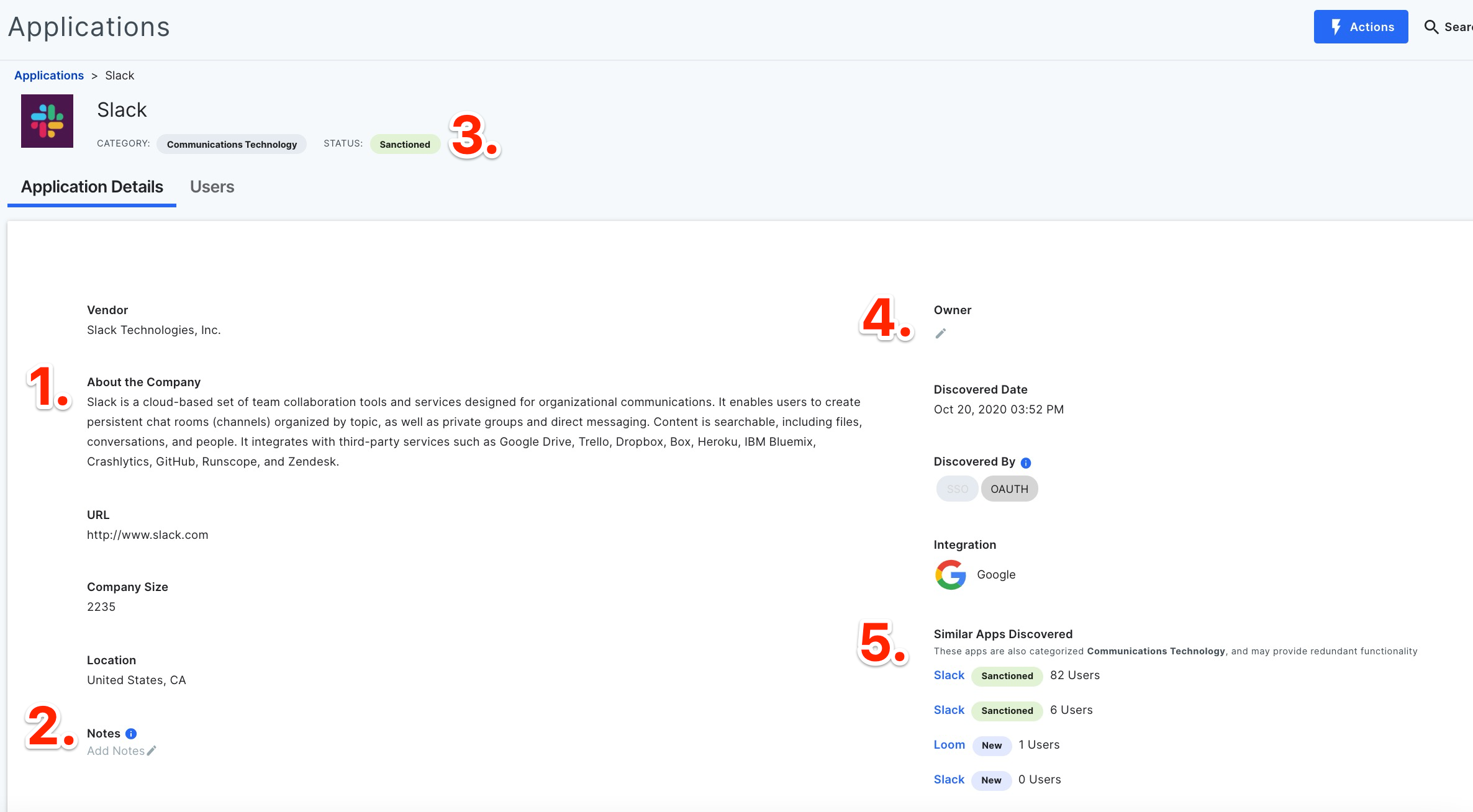The height and width of the screenshot is (812, 1473).
Task: Open the Slack link with 0 Users
Action: (949, 779)
